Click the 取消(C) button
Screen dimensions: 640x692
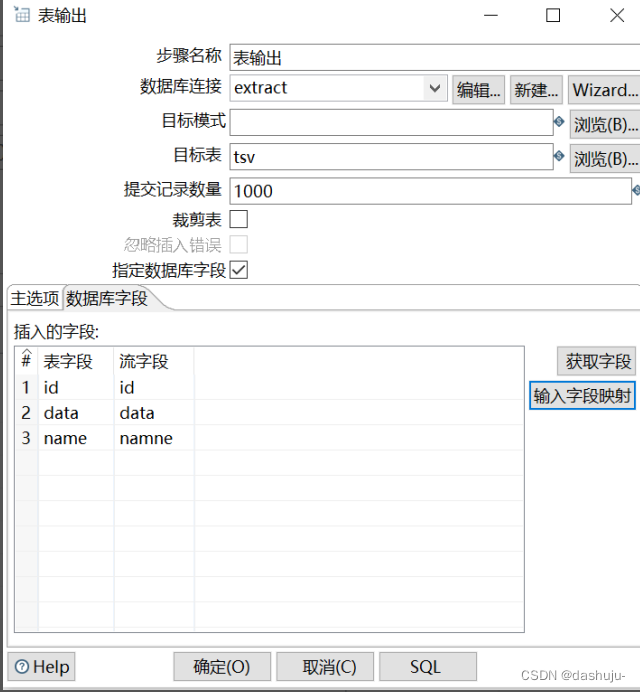[x=325, y=666]
